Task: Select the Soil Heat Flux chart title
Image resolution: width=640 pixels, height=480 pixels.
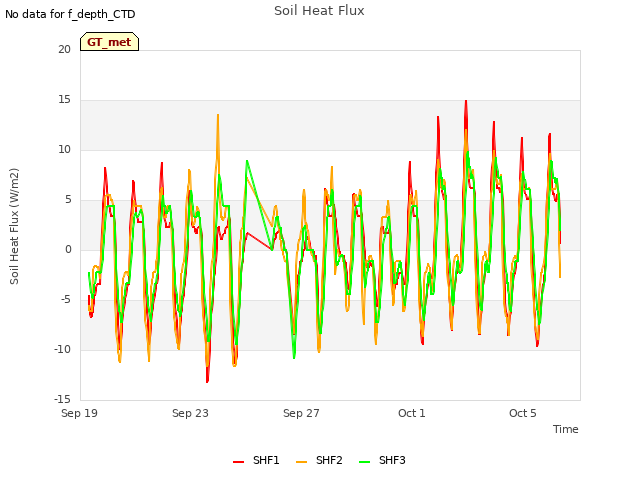Action: pos(319,11)
